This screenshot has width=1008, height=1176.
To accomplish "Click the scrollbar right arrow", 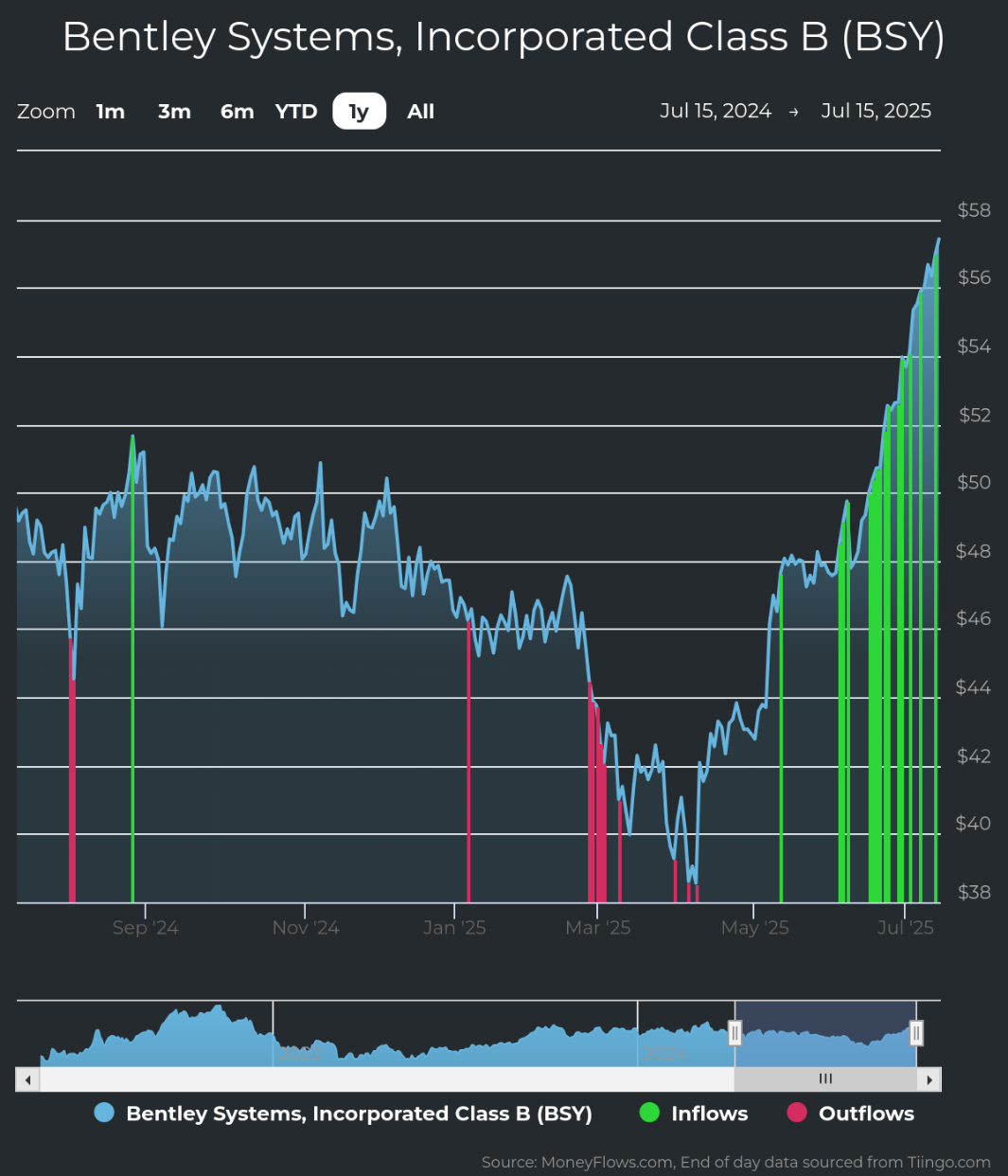I will [x=929, y=1079].
